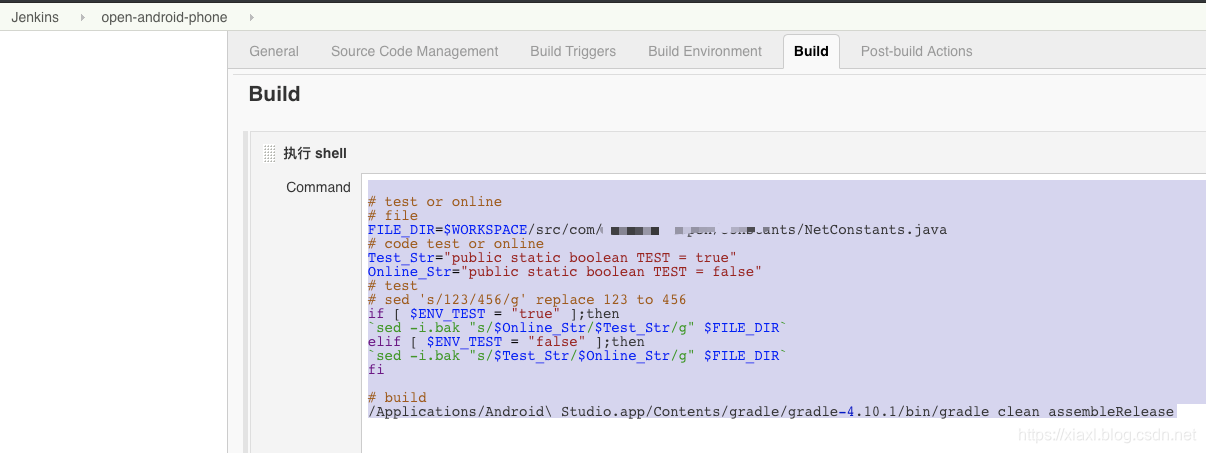Click the "# build" comment line

pyautogui.click(x=397, y=398)
